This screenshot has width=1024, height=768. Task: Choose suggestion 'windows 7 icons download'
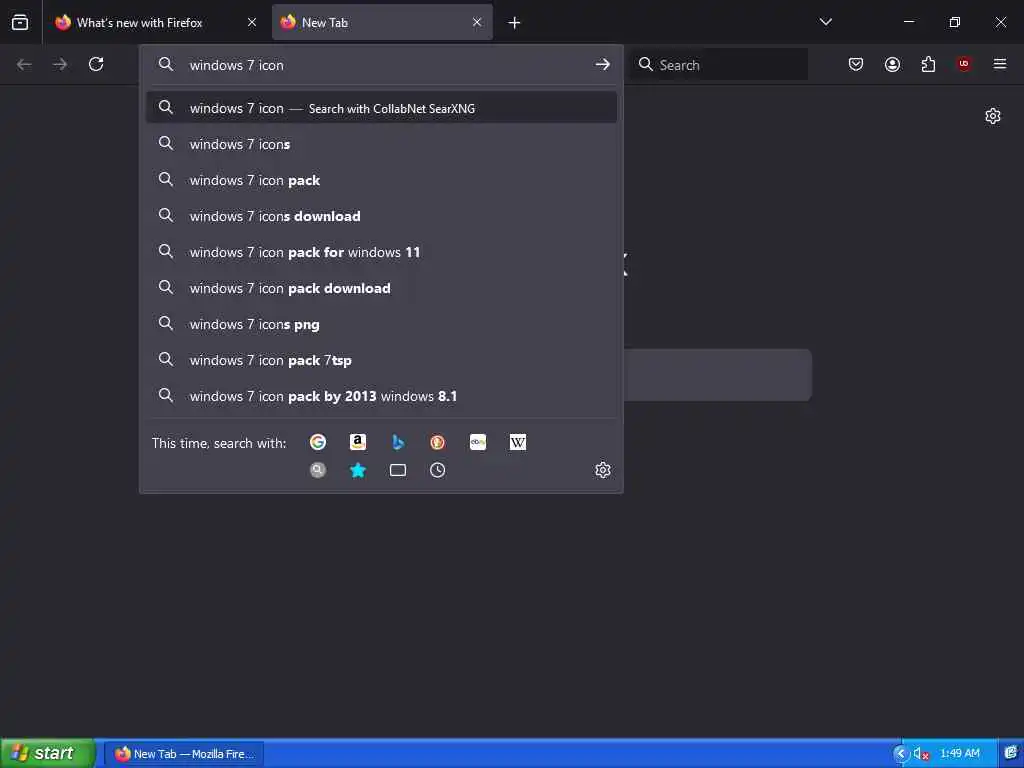(381, 216)
